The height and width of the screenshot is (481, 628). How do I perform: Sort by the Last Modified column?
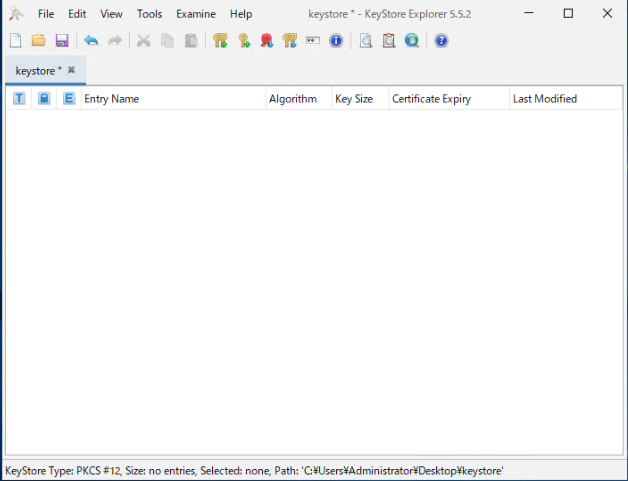click(566, 99)
